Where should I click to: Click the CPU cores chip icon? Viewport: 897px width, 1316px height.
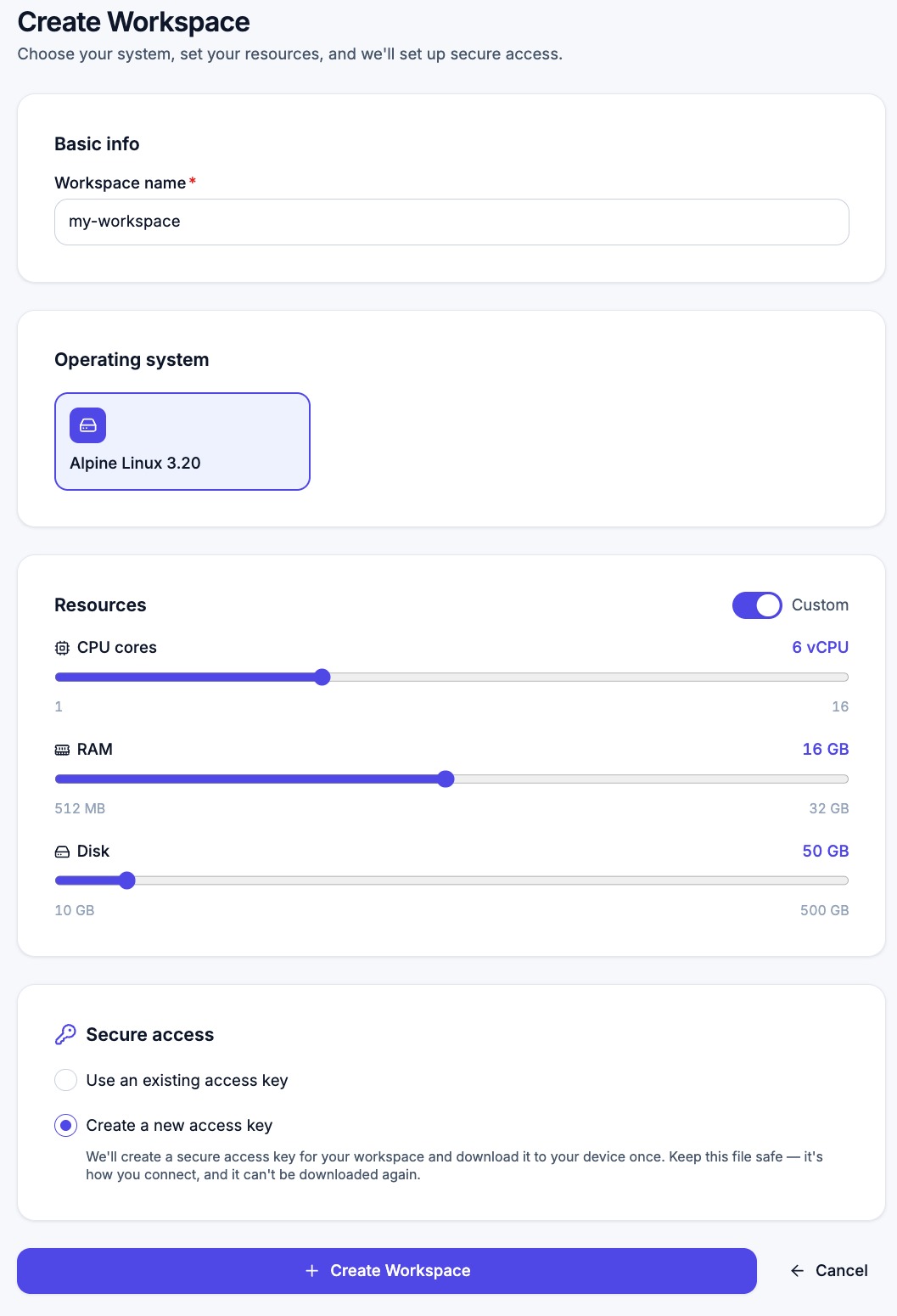[62, 648]
